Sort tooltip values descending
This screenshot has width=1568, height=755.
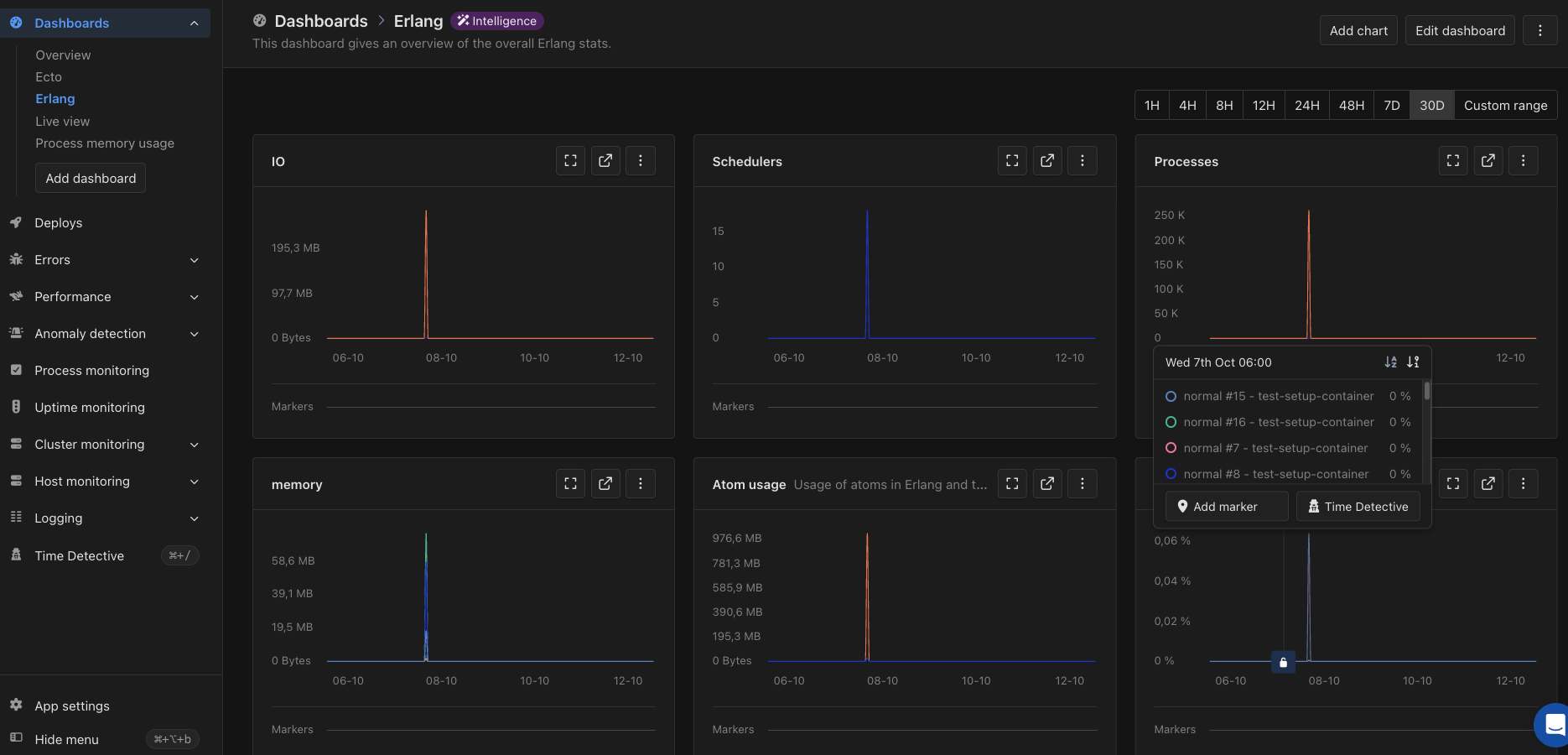1413,362
